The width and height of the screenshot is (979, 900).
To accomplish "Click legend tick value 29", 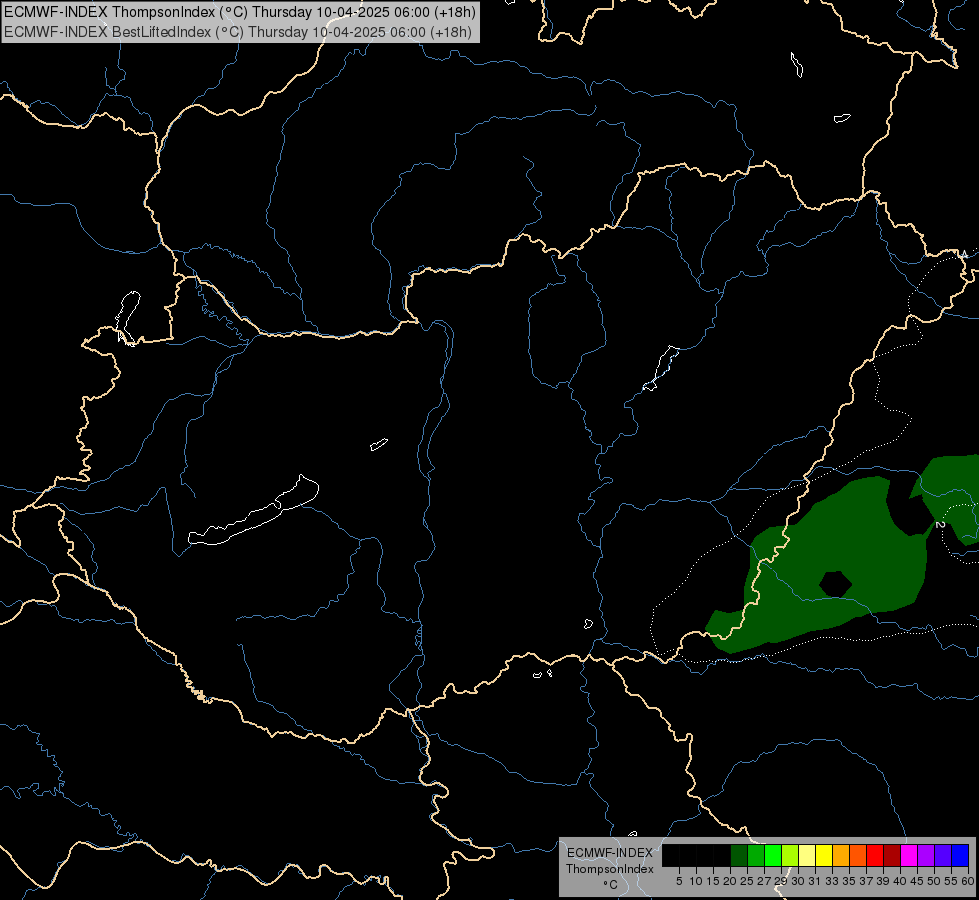I will coord(781,881).
